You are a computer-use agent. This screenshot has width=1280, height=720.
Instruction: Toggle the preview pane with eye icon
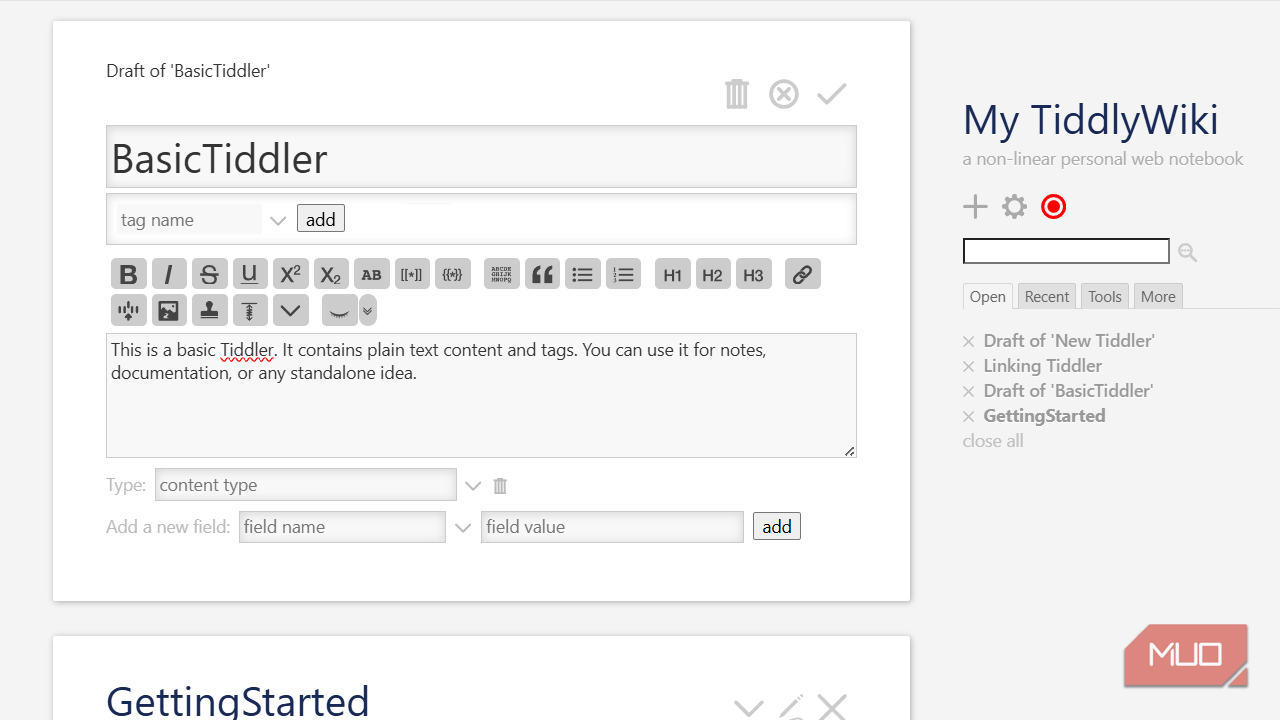pyautogui.click(x=339, y=310)
